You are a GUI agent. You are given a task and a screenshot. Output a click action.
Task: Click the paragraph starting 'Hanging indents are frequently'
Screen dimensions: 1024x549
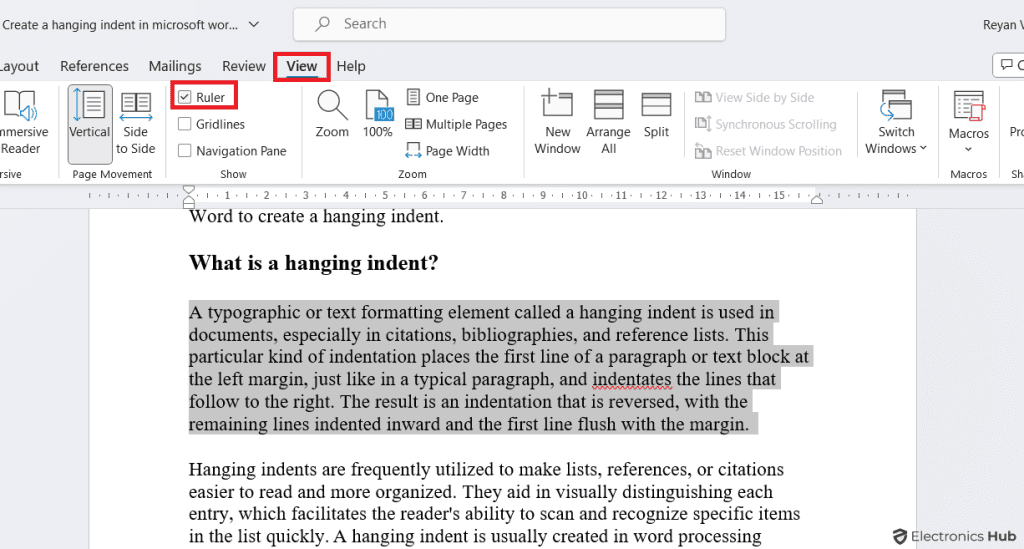[494, 503]
